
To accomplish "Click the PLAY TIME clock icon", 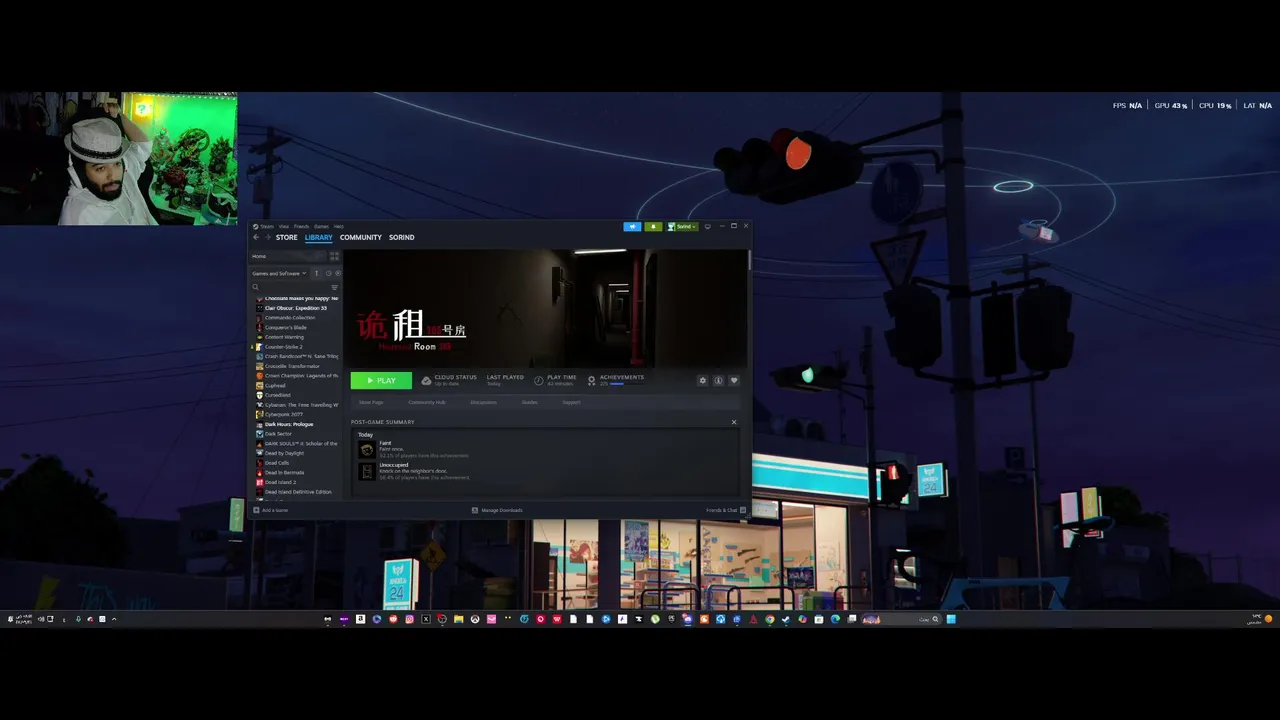I will point(539,381).
